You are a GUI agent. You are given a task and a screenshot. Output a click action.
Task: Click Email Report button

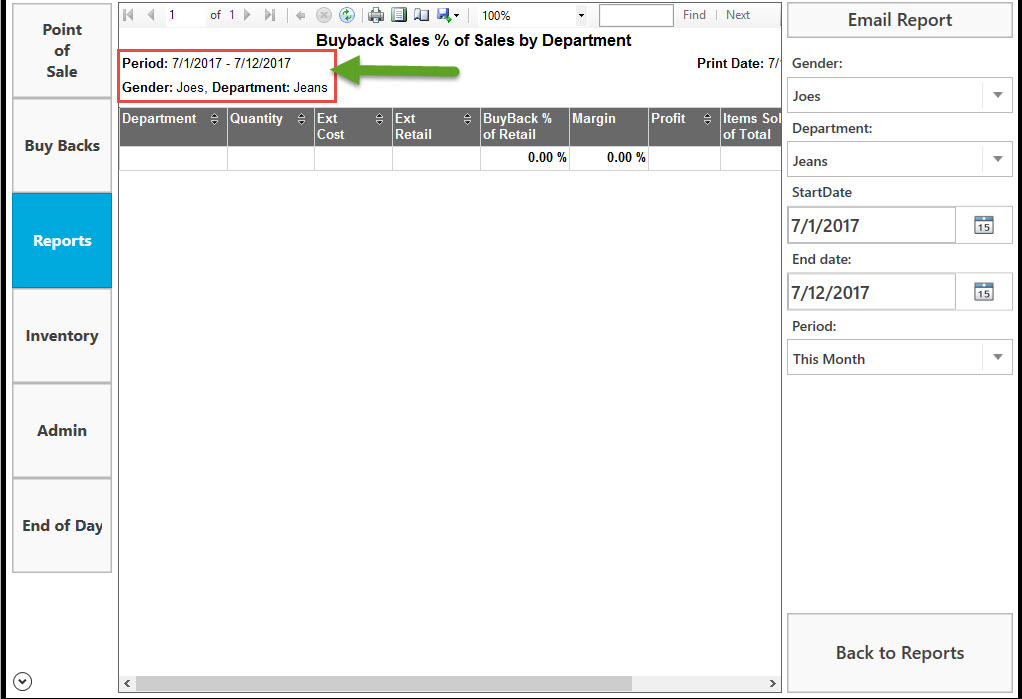coord(899,20)
